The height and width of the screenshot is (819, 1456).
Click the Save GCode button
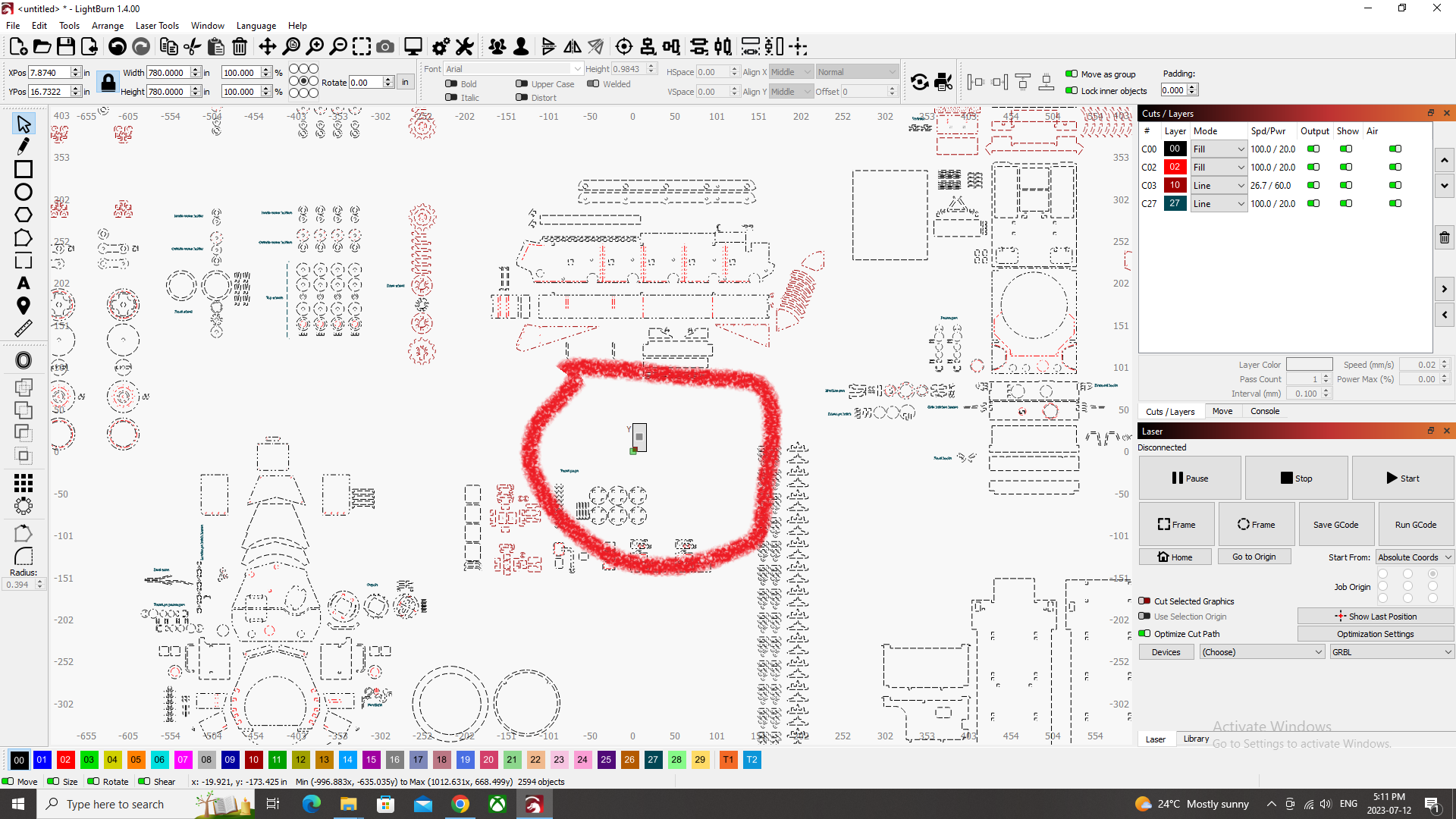click(x=1335, y=525)
